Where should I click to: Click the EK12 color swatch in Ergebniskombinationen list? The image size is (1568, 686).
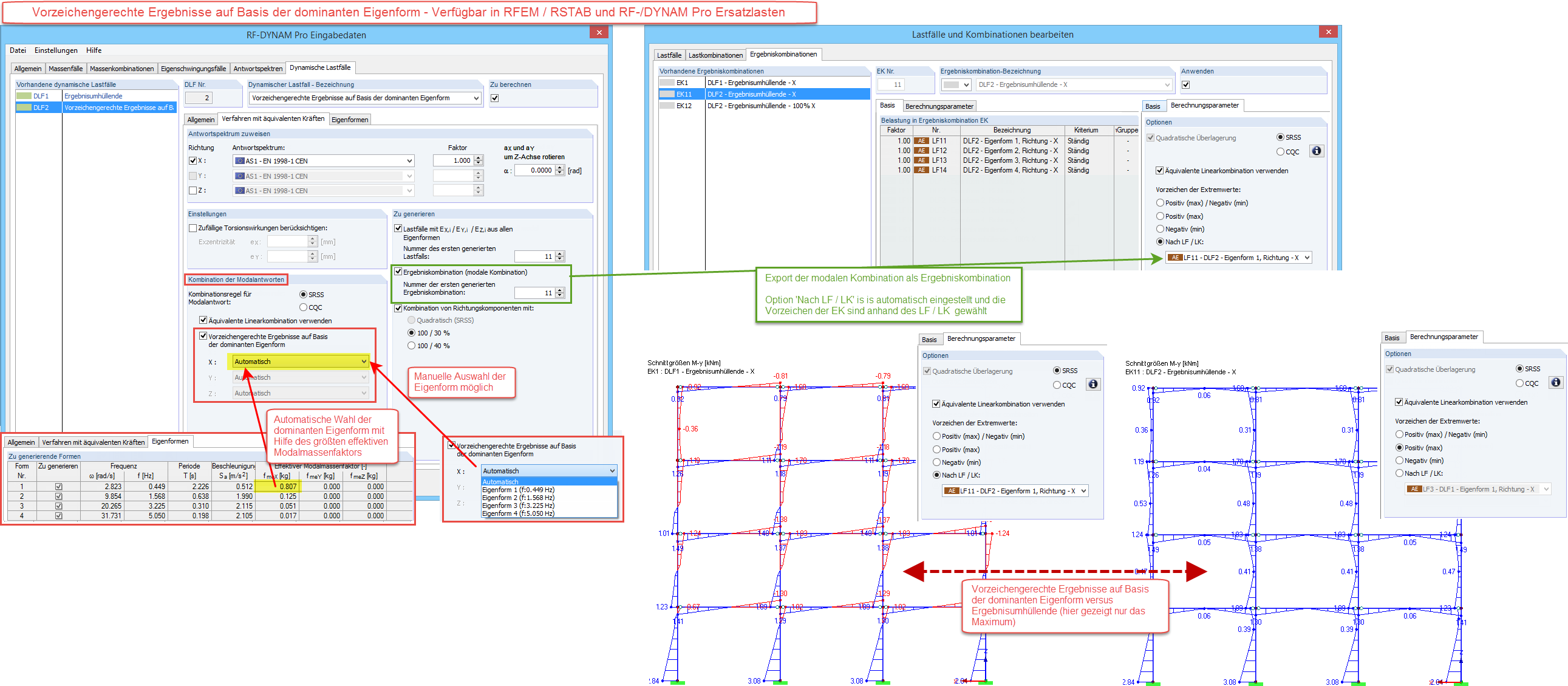pyautogui.click(x=667, y=106)
